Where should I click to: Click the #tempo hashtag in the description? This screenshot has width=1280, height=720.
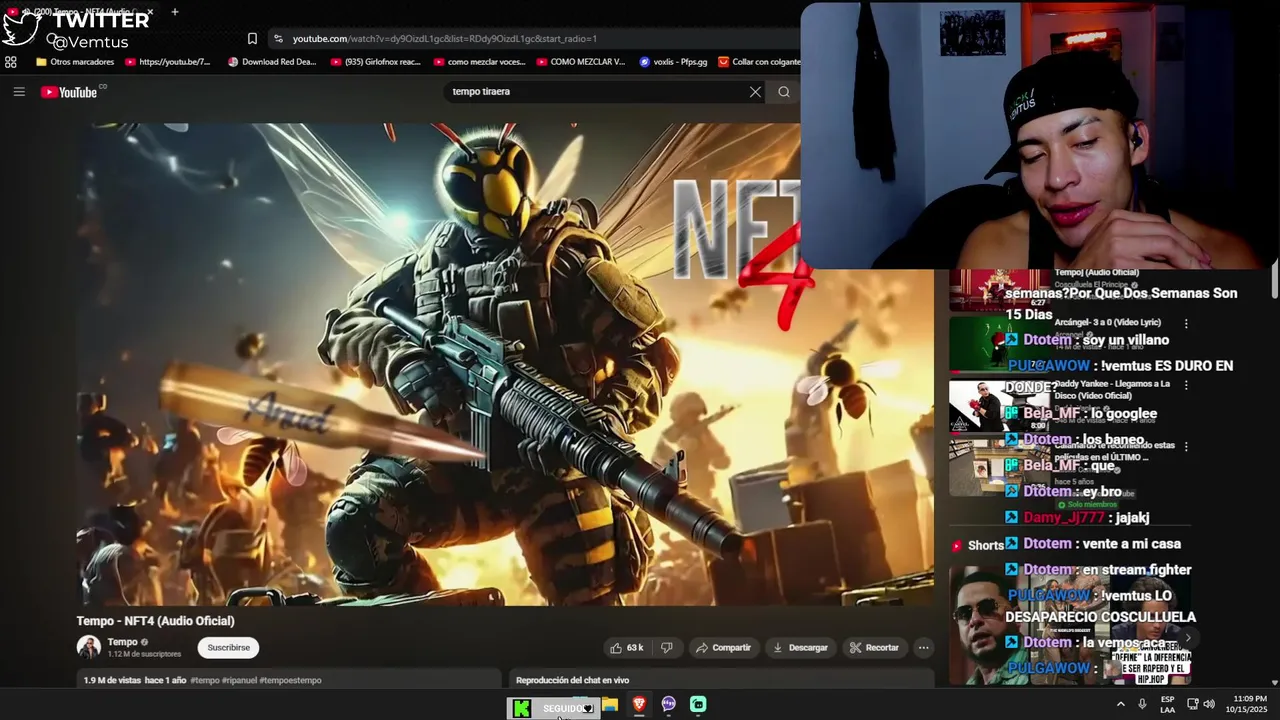pyautogui.click(x=204, y=681)
